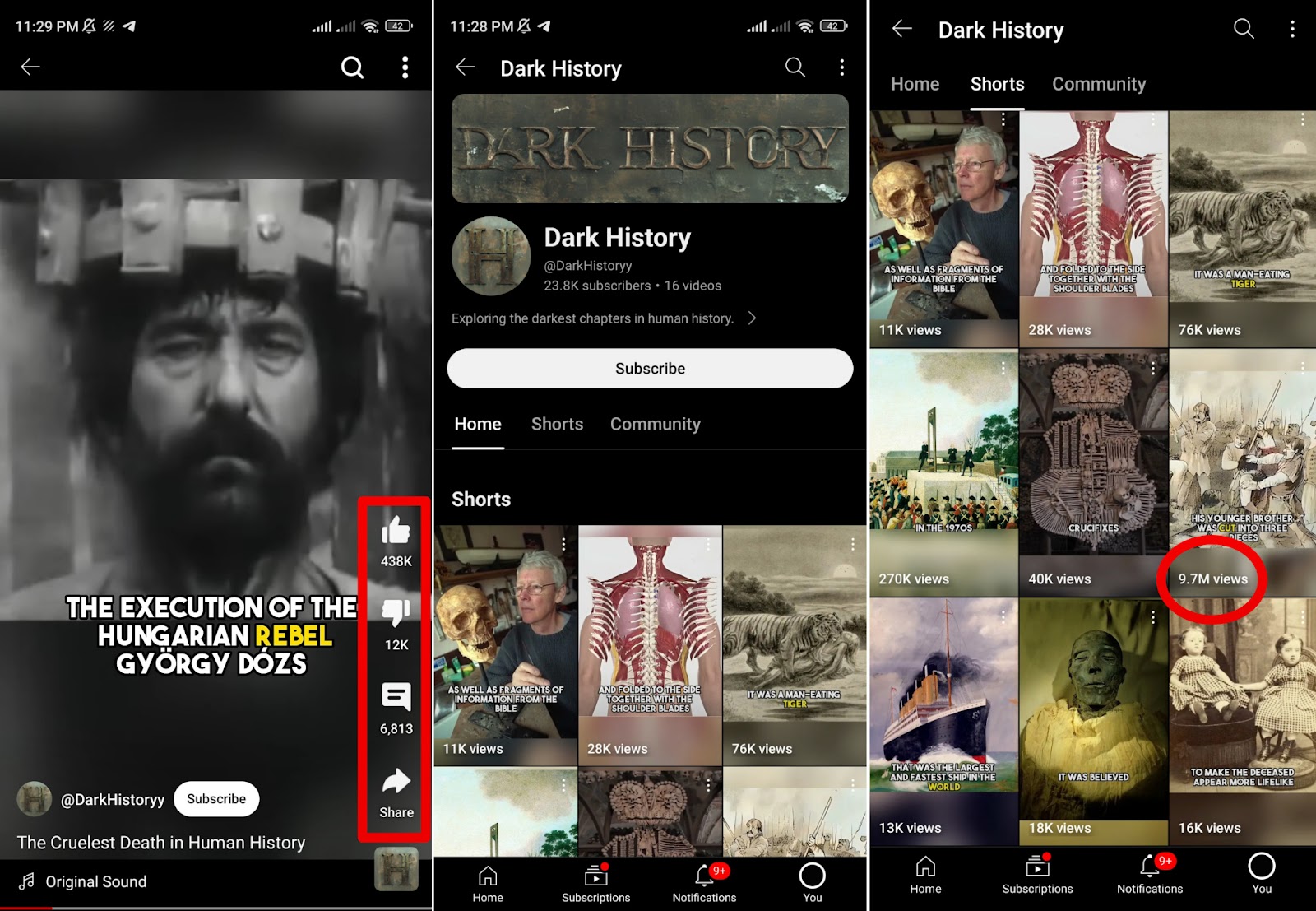This screenshot has height=911, width=1316.
Task: Tap Dark History round profile picture
Action: tap(491, 256)
